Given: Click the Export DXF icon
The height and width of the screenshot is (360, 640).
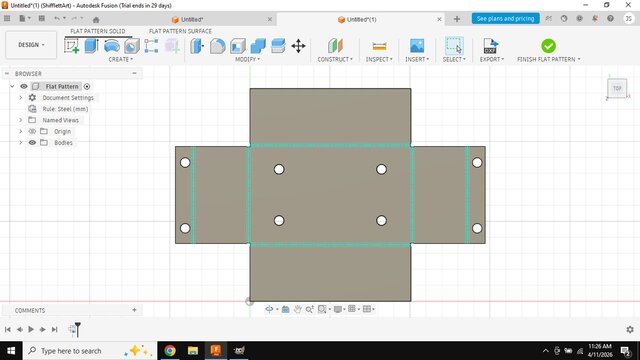Looking at the screenshot, I should click(x=491, y=46).
